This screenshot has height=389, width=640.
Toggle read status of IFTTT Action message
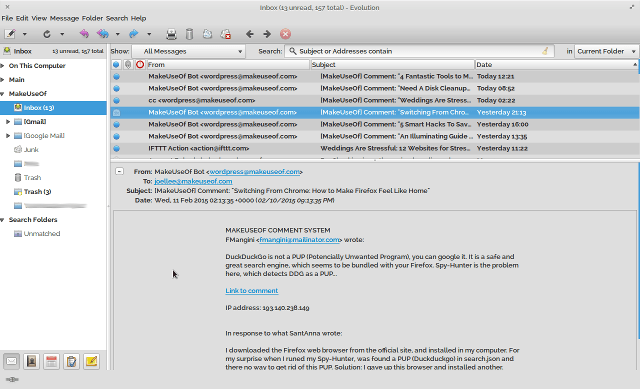click(x=116, y=148)
